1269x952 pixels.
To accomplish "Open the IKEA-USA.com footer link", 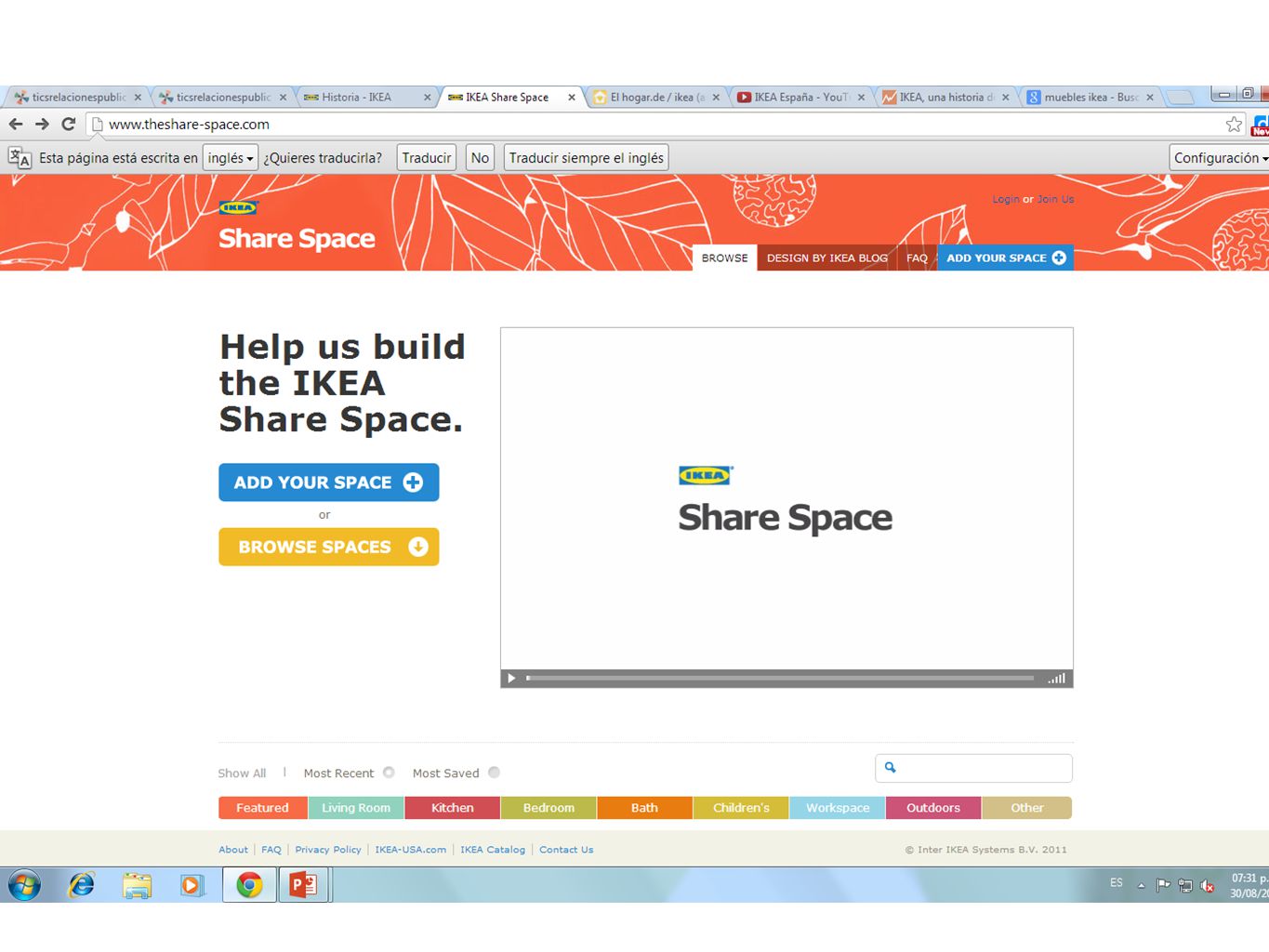I will 411,850.
